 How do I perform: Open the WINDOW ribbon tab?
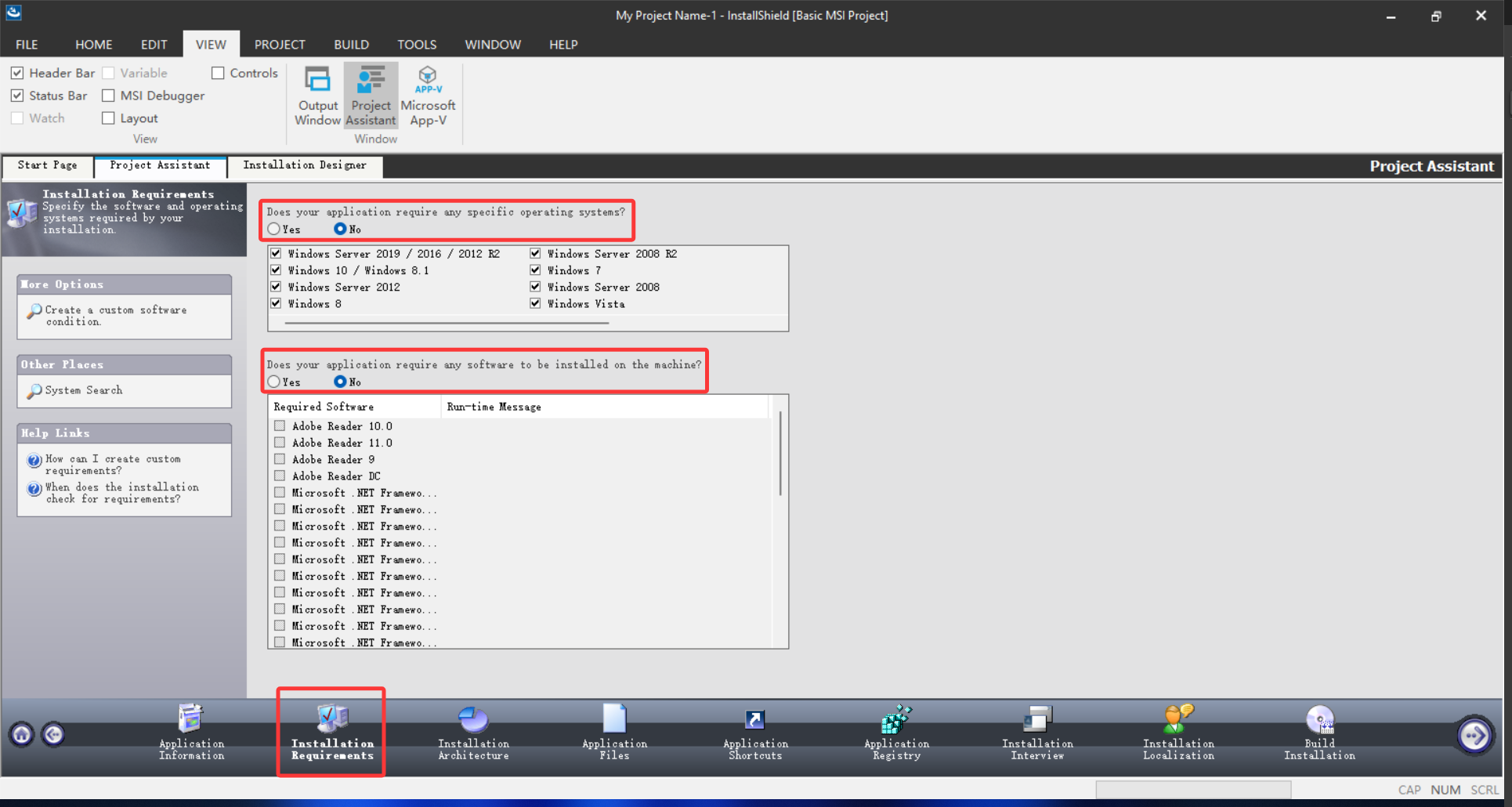[493, 45]
